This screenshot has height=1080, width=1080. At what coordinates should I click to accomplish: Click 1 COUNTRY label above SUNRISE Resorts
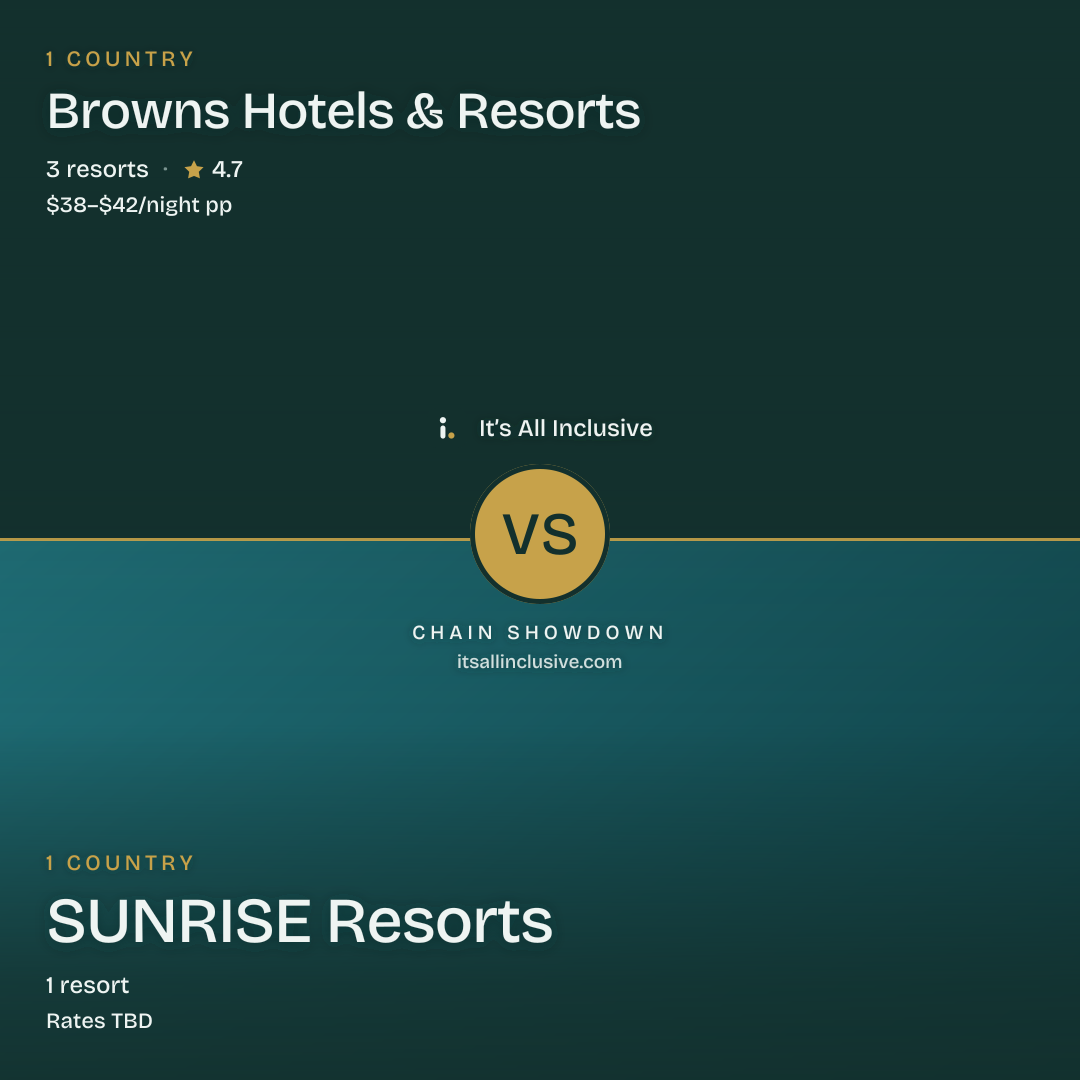pos(120,863)
